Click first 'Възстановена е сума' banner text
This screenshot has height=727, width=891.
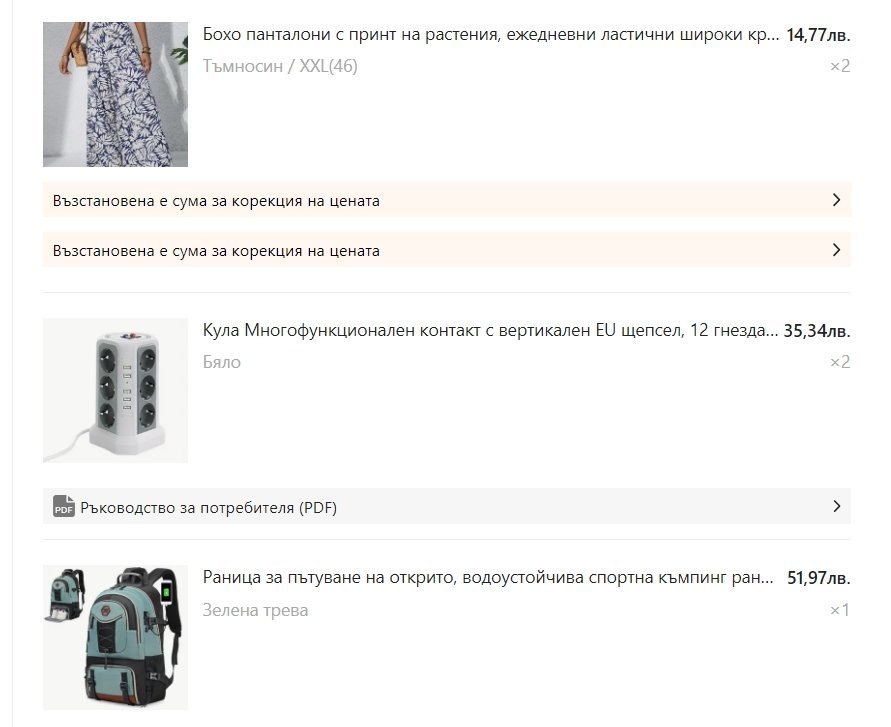tap(216, 201)
